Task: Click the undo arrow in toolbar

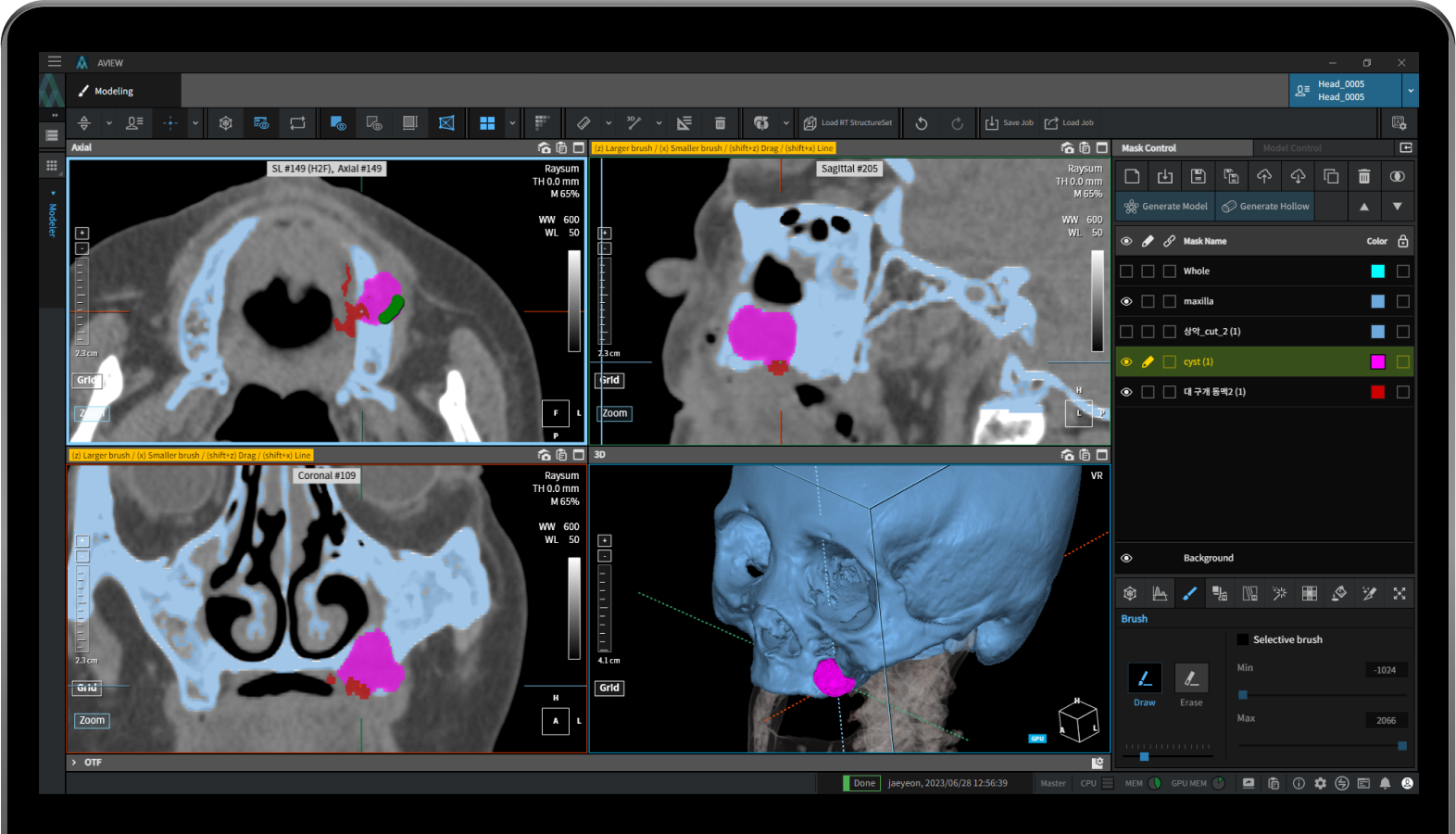Action: point(922,122)
